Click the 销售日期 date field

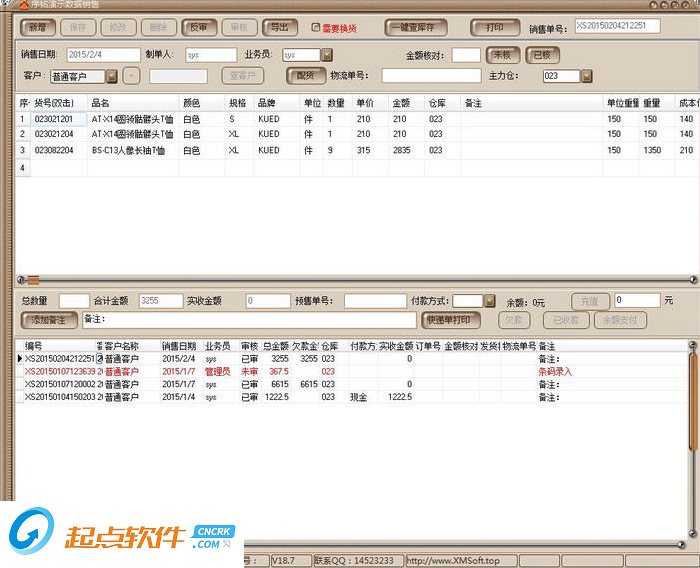pyautogui.click(x=104, y=55)
